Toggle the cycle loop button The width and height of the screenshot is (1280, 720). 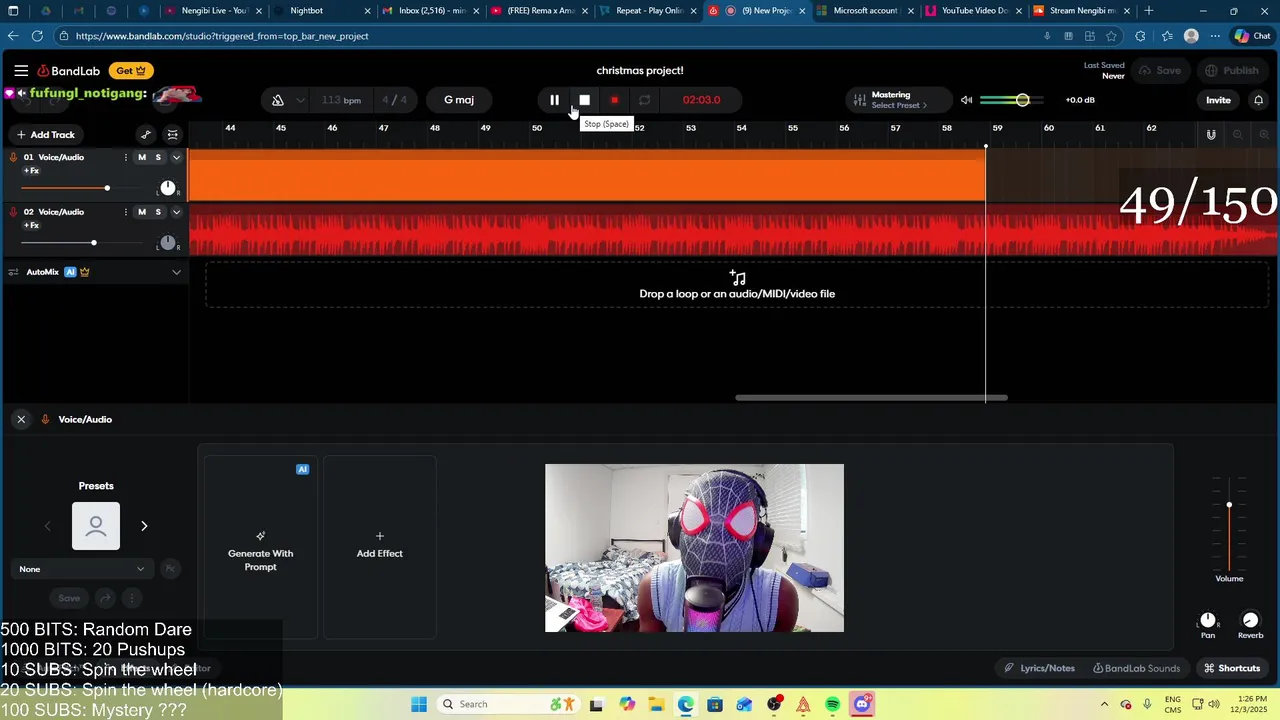[x=645, y=100]
